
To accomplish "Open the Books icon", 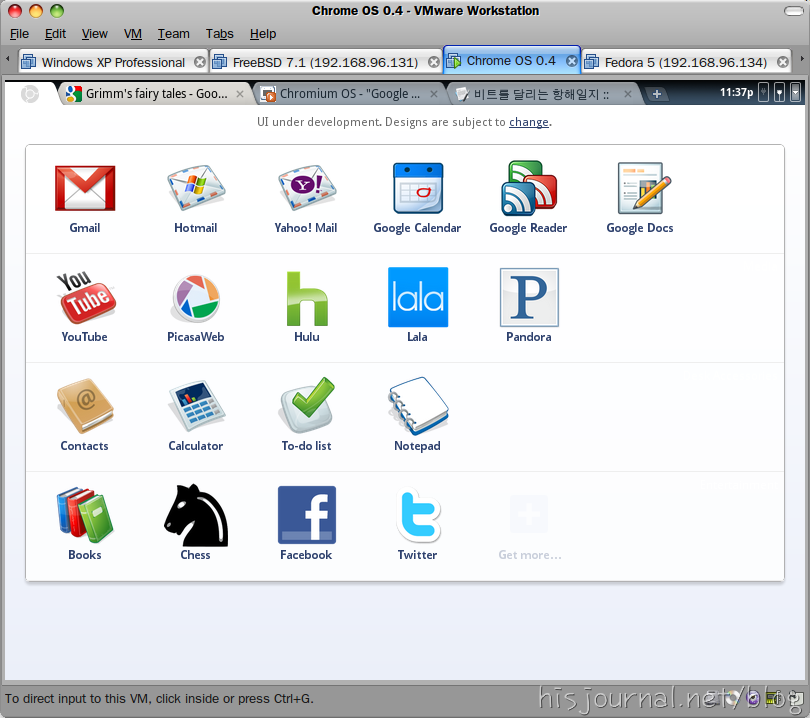I will 85,515.
